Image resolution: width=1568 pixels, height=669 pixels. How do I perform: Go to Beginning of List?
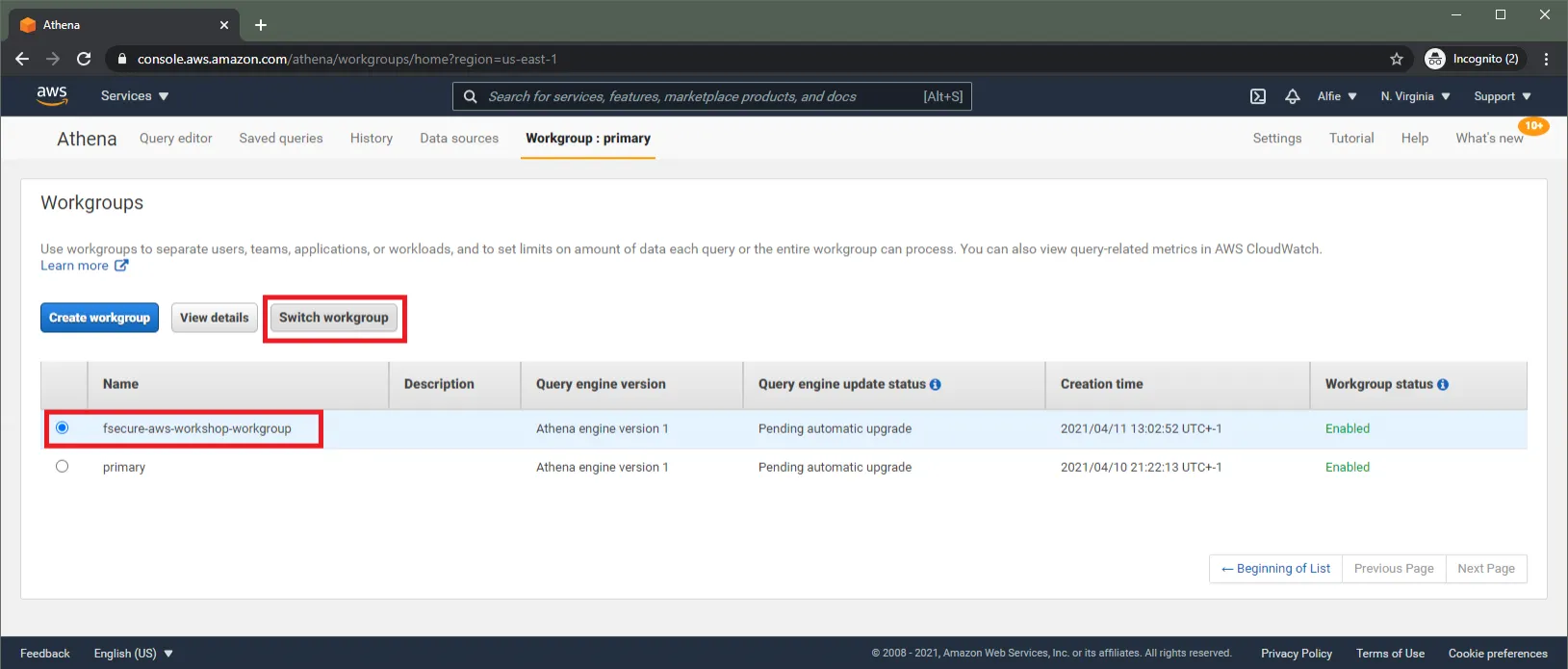click(x=1275, y=568)
